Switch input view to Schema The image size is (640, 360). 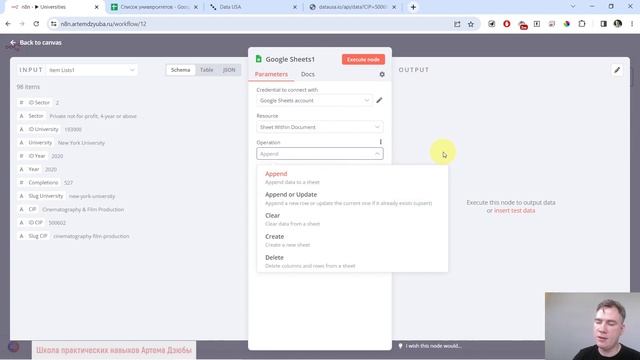click(180, 70)
